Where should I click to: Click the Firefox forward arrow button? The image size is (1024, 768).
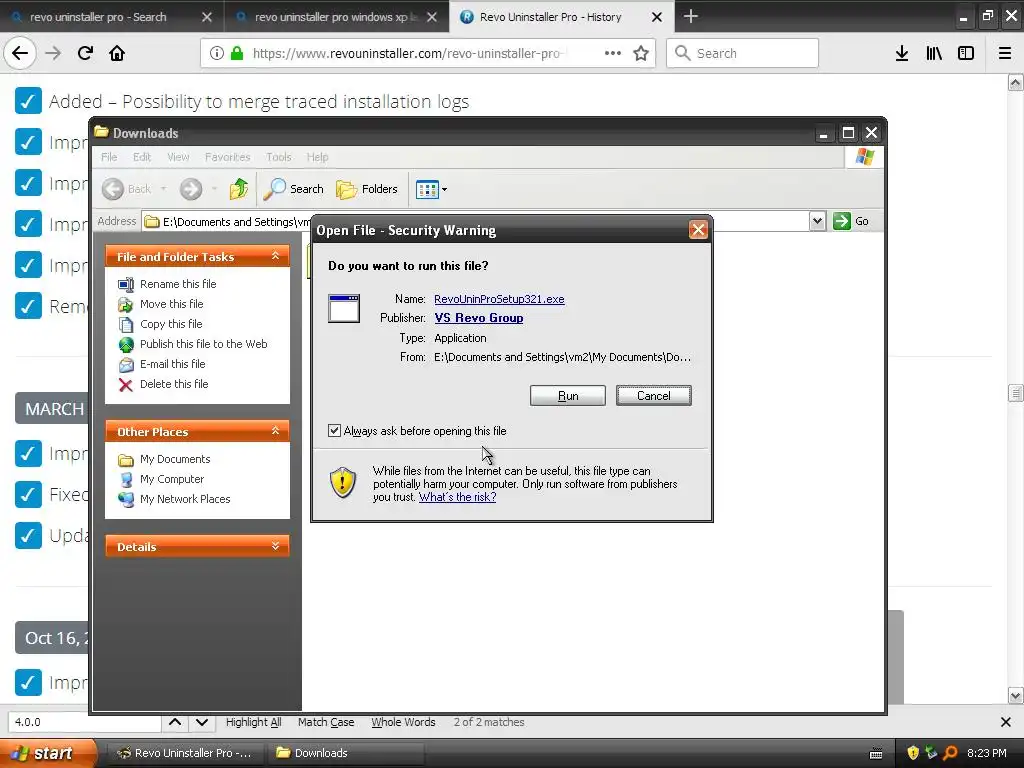[x=54, y=54]
